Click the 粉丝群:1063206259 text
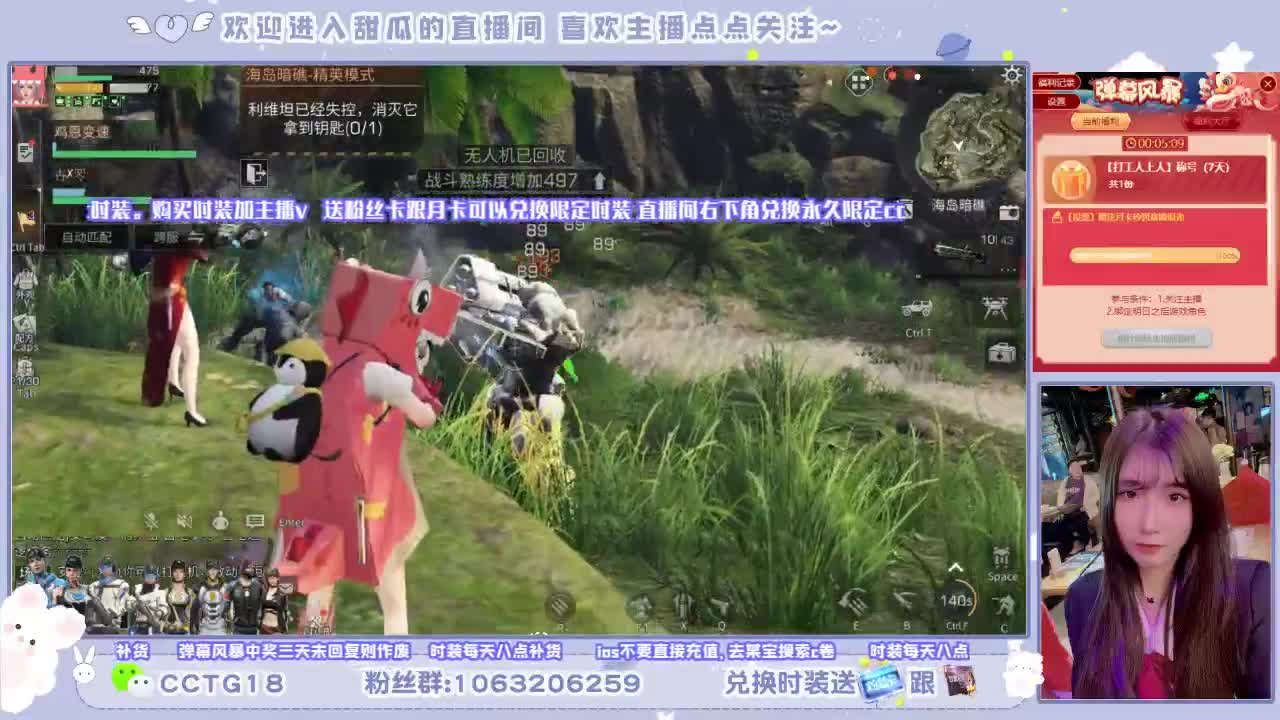The height and width of the screenshot is (720, 1280). [502, 684]
